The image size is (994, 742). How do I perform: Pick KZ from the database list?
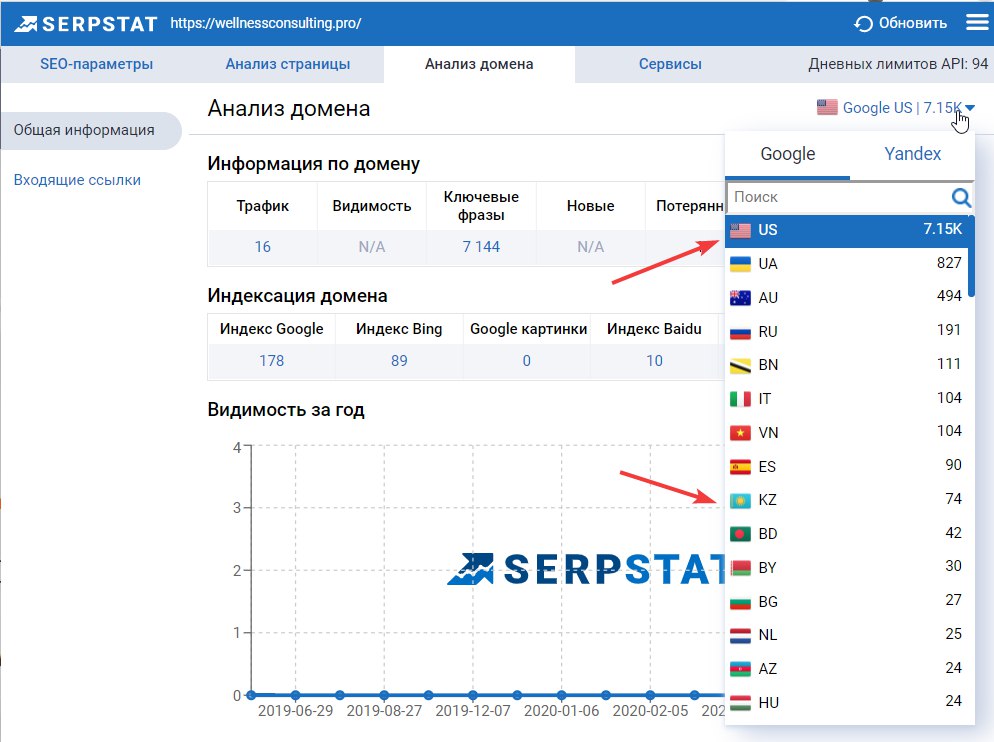tap(846, 500)
